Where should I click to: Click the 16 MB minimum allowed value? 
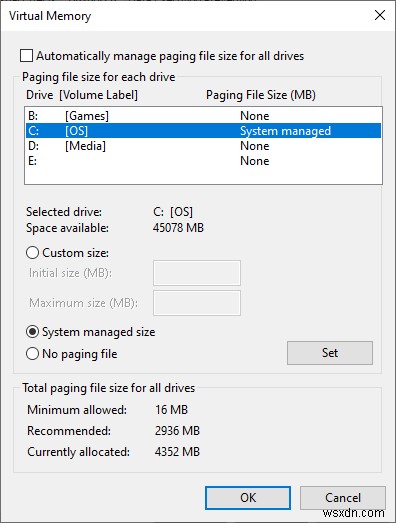click(171, 410)
